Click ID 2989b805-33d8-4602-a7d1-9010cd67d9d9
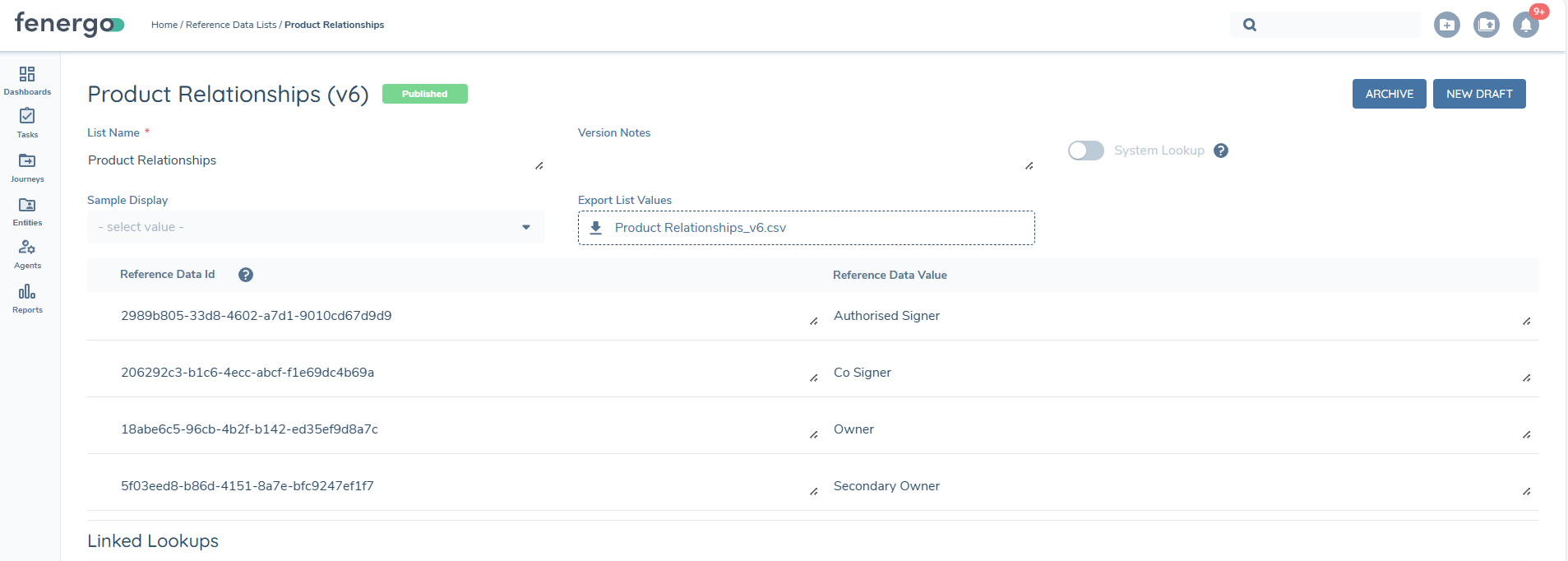Image resolution: width=1568 pixels, height=561 pixels. click(x=257, y=316)
